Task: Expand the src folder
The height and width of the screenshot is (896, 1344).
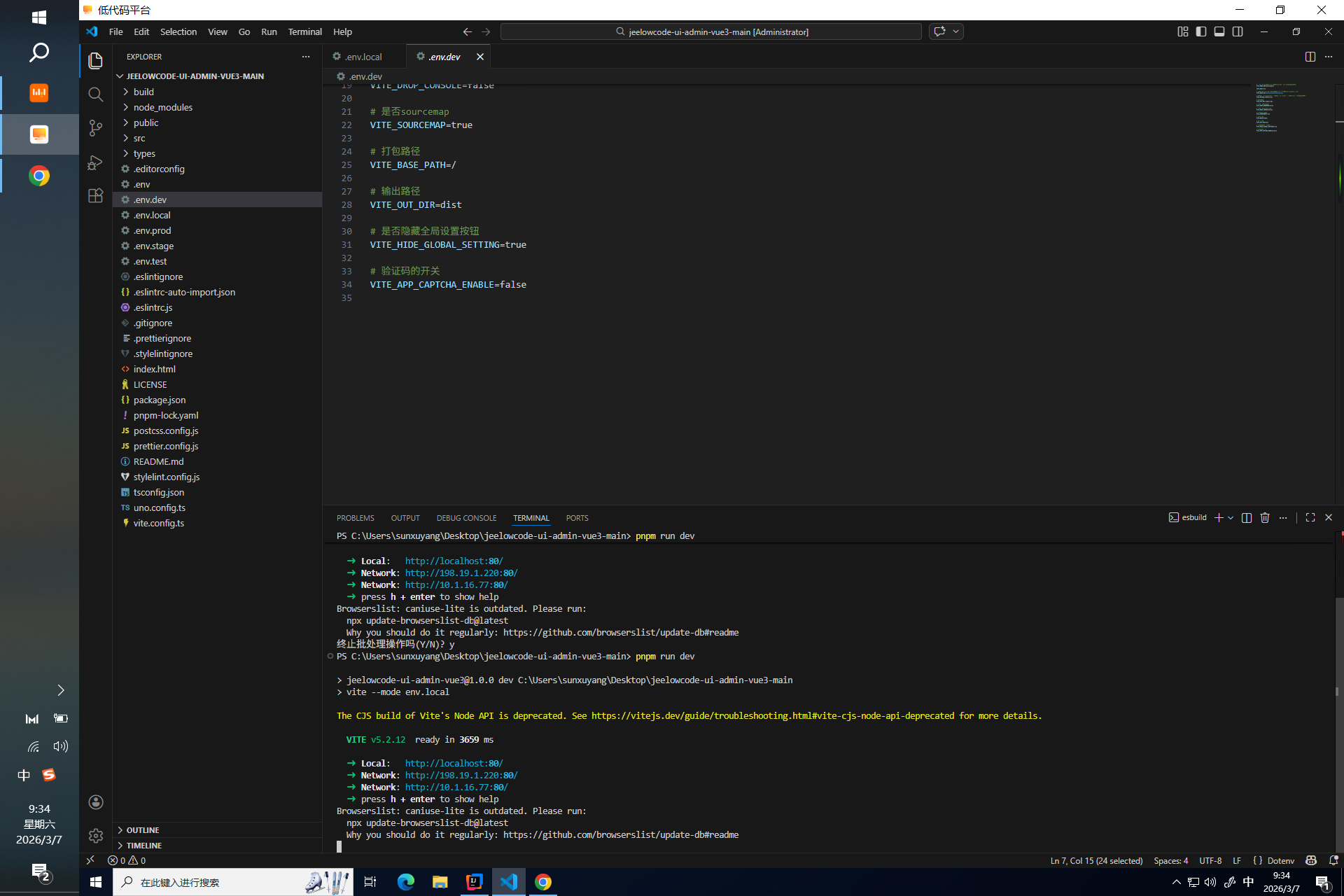Action: tap(139, 138)
